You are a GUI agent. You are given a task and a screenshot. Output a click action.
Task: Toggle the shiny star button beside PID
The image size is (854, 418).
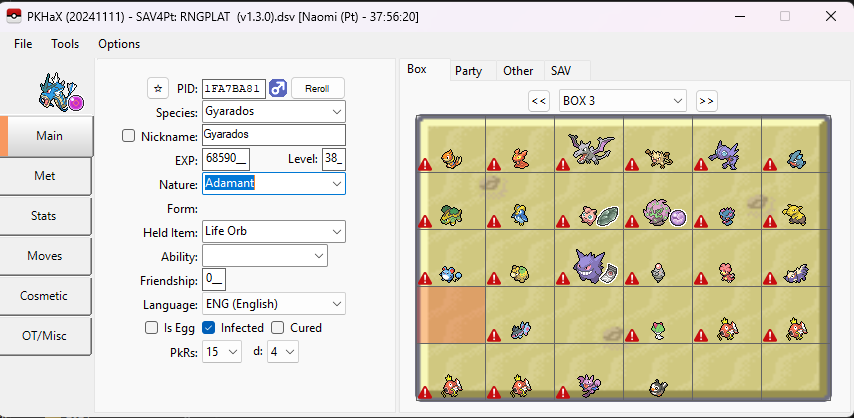pos(158,88)
